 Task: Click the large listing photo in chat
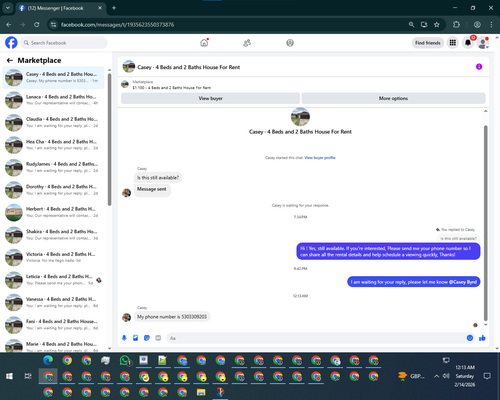coord(300,117)
